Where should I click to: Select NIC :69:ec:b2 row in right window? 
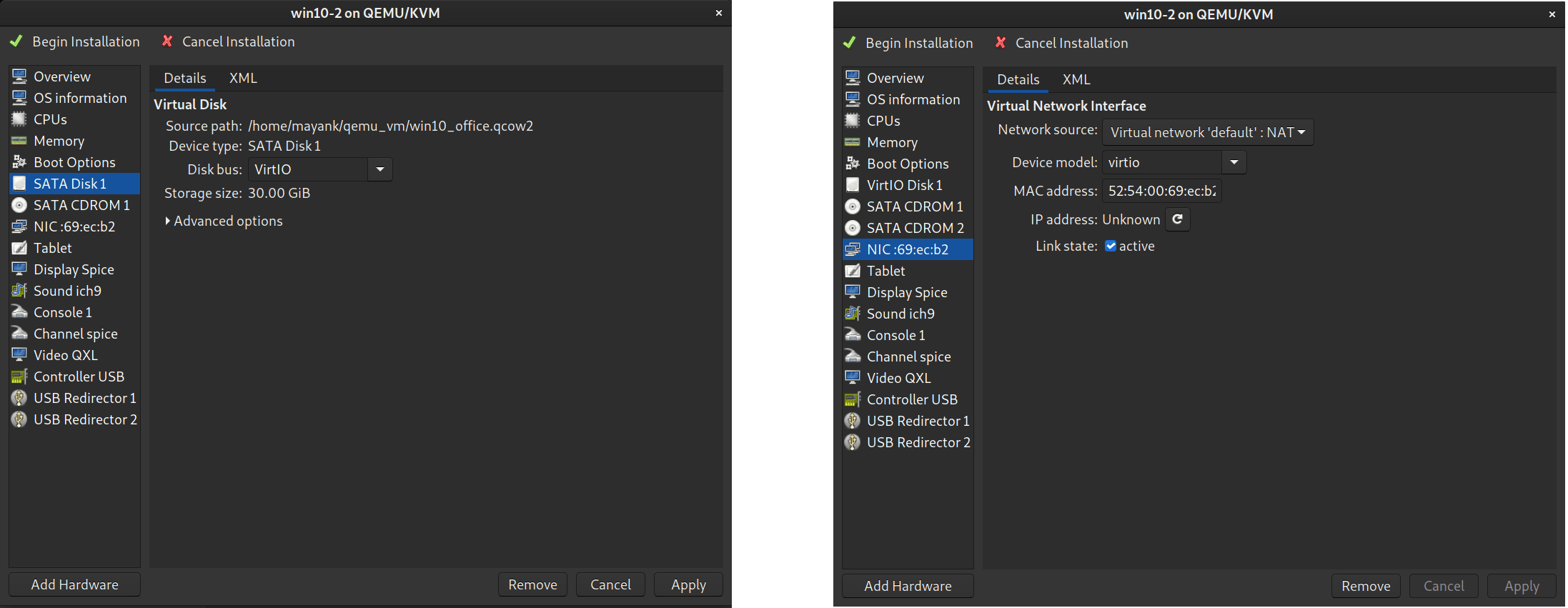click(908, 249)
